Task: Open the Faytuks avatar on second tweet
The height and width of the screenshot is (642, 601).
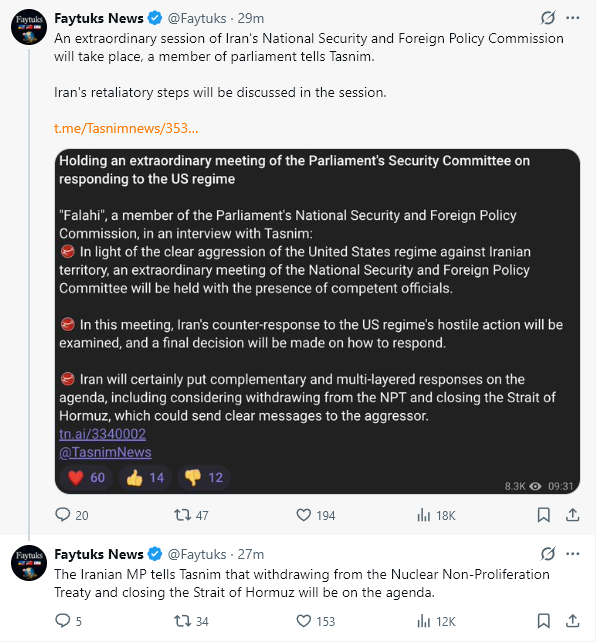Action: tap(29, 563)
